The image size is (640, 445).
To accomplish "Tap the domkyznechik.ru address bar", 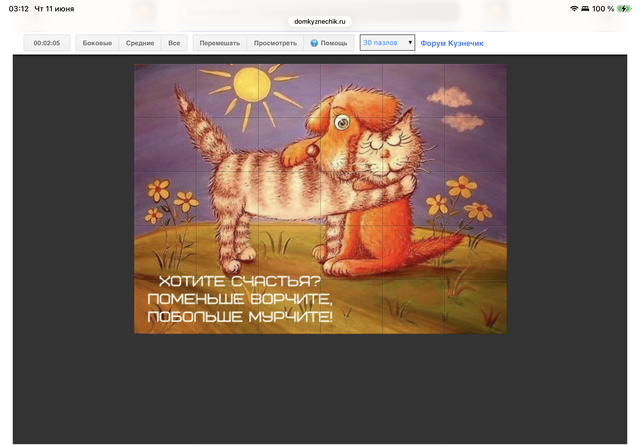I will pyautogui.click(x=320, y=21).
